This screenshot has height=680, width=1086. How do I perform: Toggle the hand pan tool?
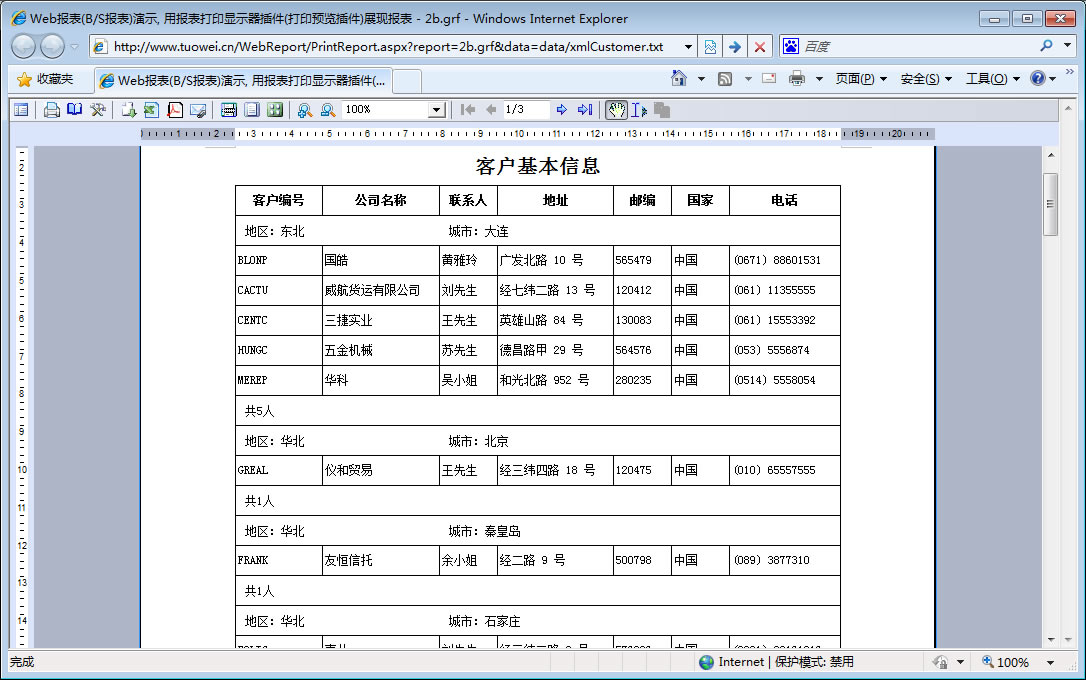[x=616, y=110]
